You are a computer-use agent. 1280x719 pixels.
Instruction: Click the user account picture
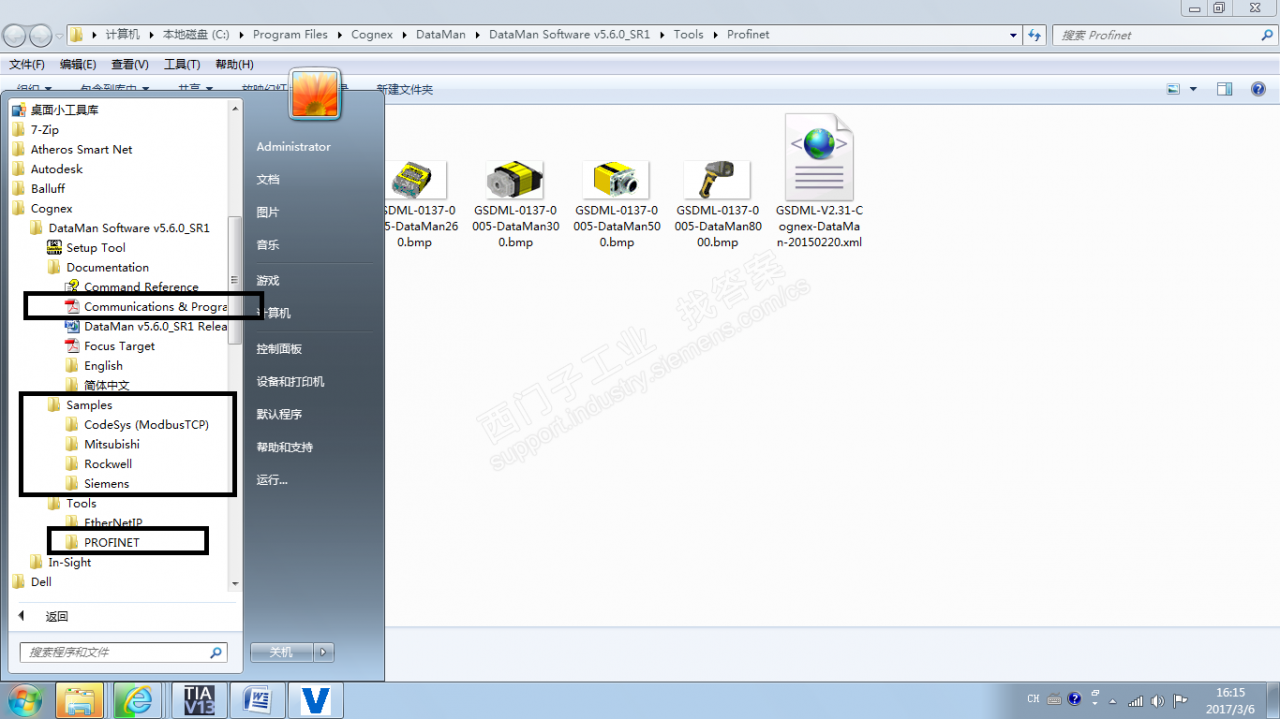[315, 95]
